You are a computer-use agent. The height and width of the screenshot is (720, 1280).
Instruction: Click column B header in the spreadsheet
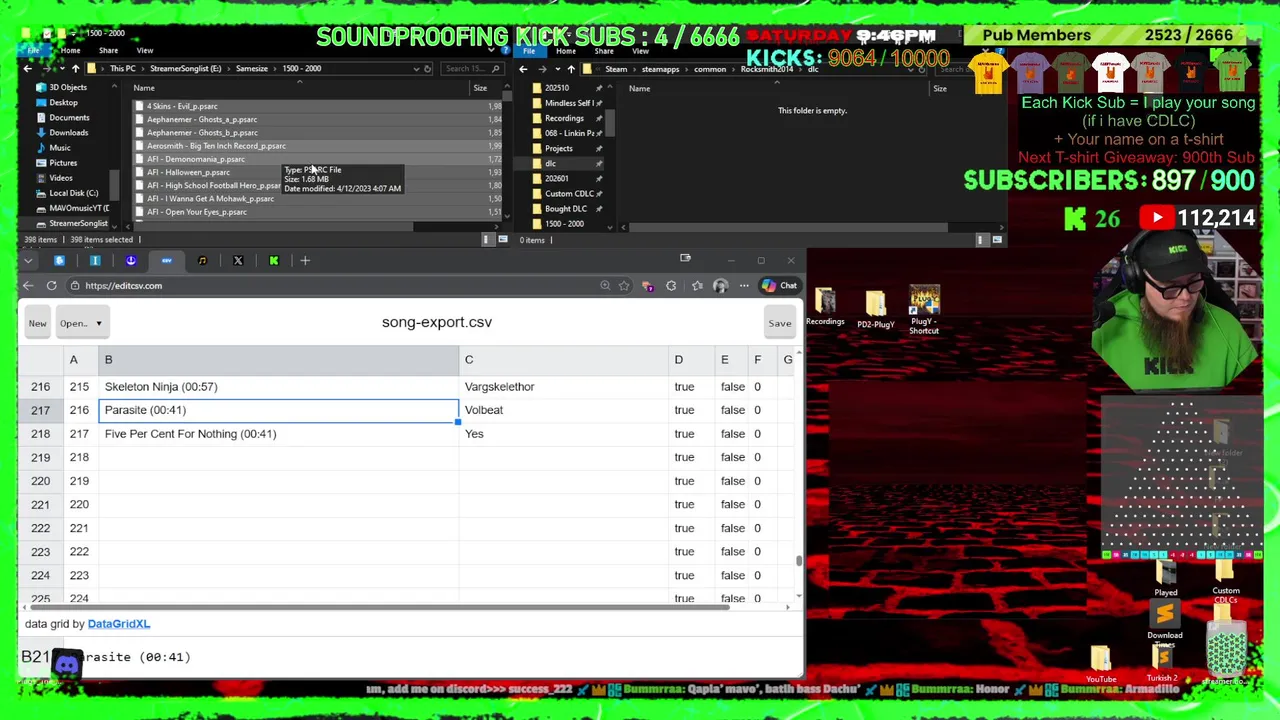[279, 360]
